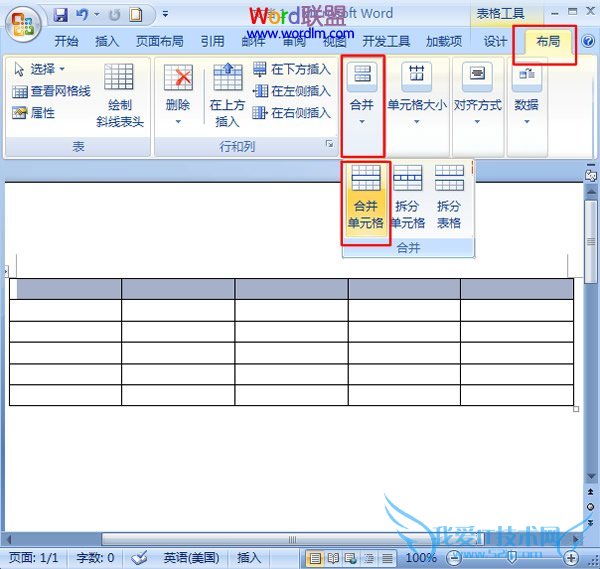This screenshot has height=569, width=600.
Task: Open the undo history dropdown arrow
Action: tap(96, 15)
